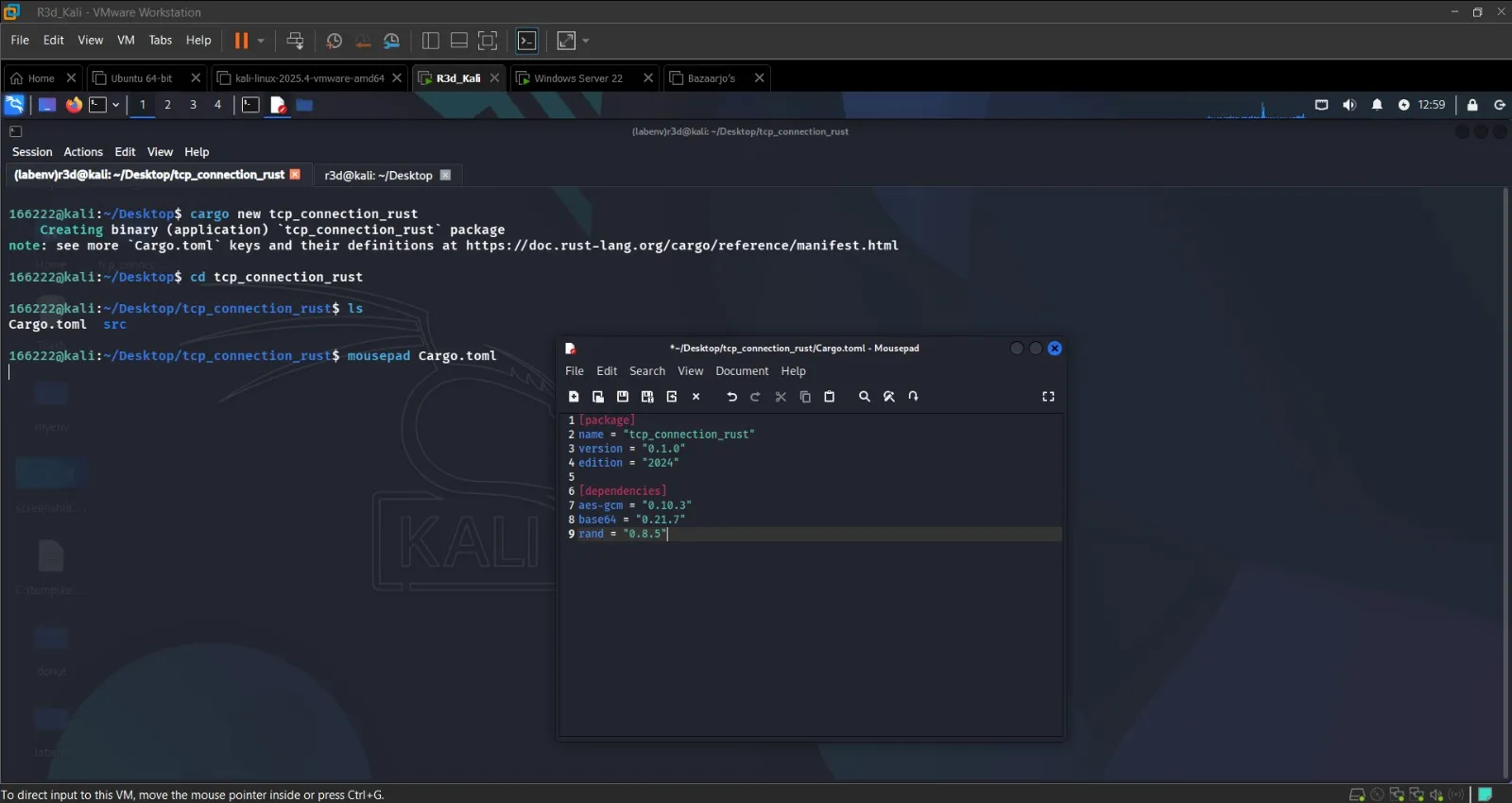This screenshot has width=1512, height=803.
Task: Open VMware snapshot manager
Action: (x=391, y=41)
